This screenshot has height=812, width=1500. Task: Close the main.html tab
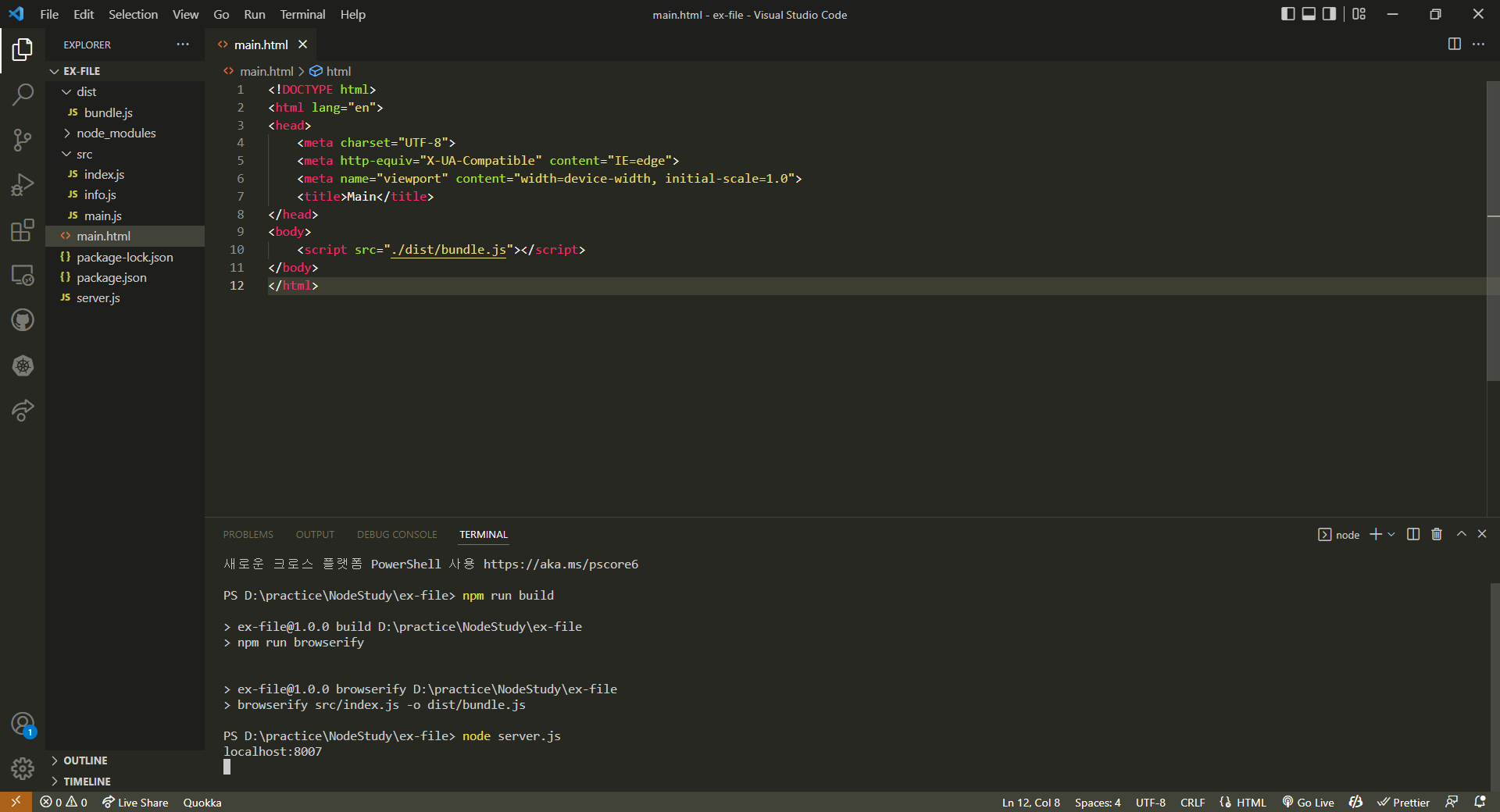click(x=303, y=45)
